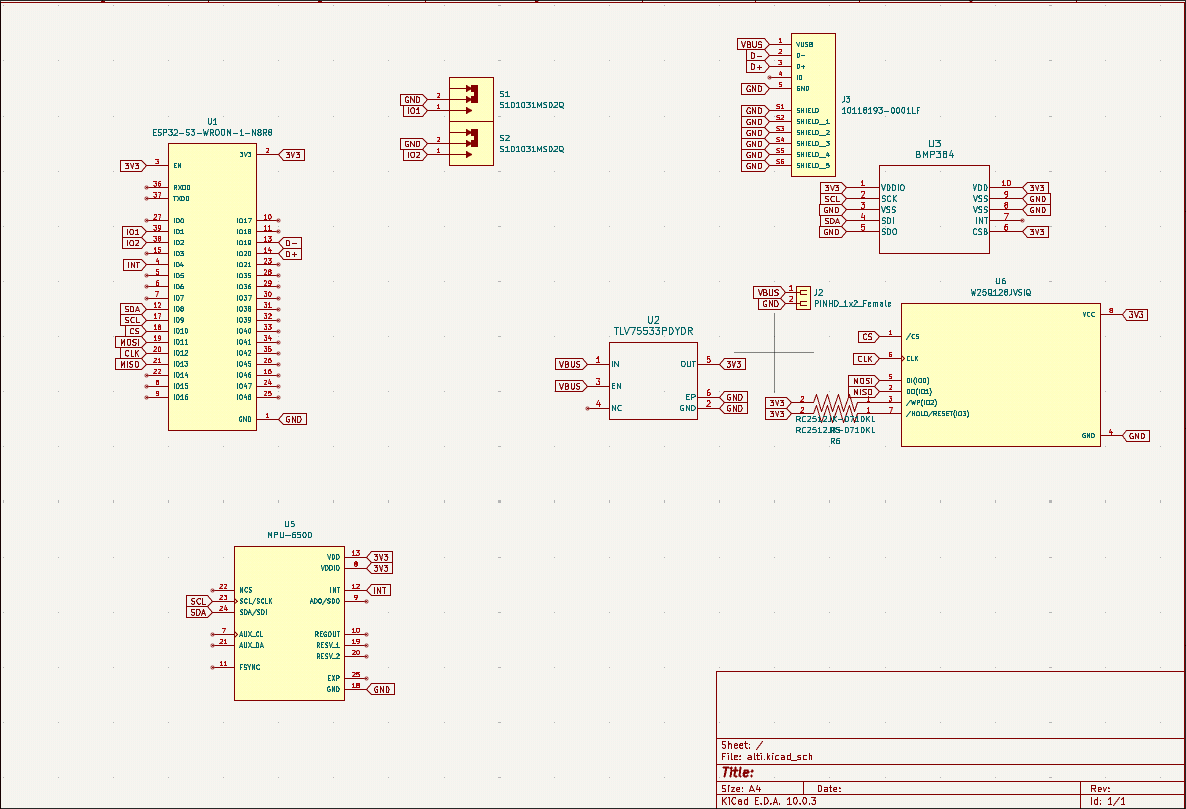Click the GND label on U5 pin 18

pyautogui.click(x=382, y=690)
